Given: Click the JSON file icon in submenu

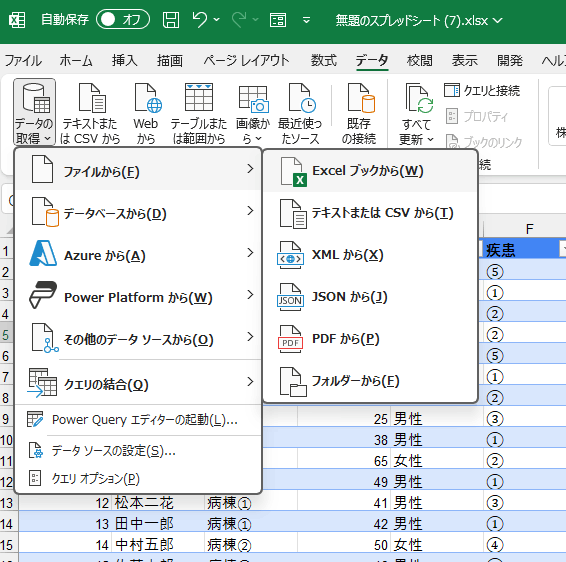Looking at the screenshot, I should [x=291, y=297].
